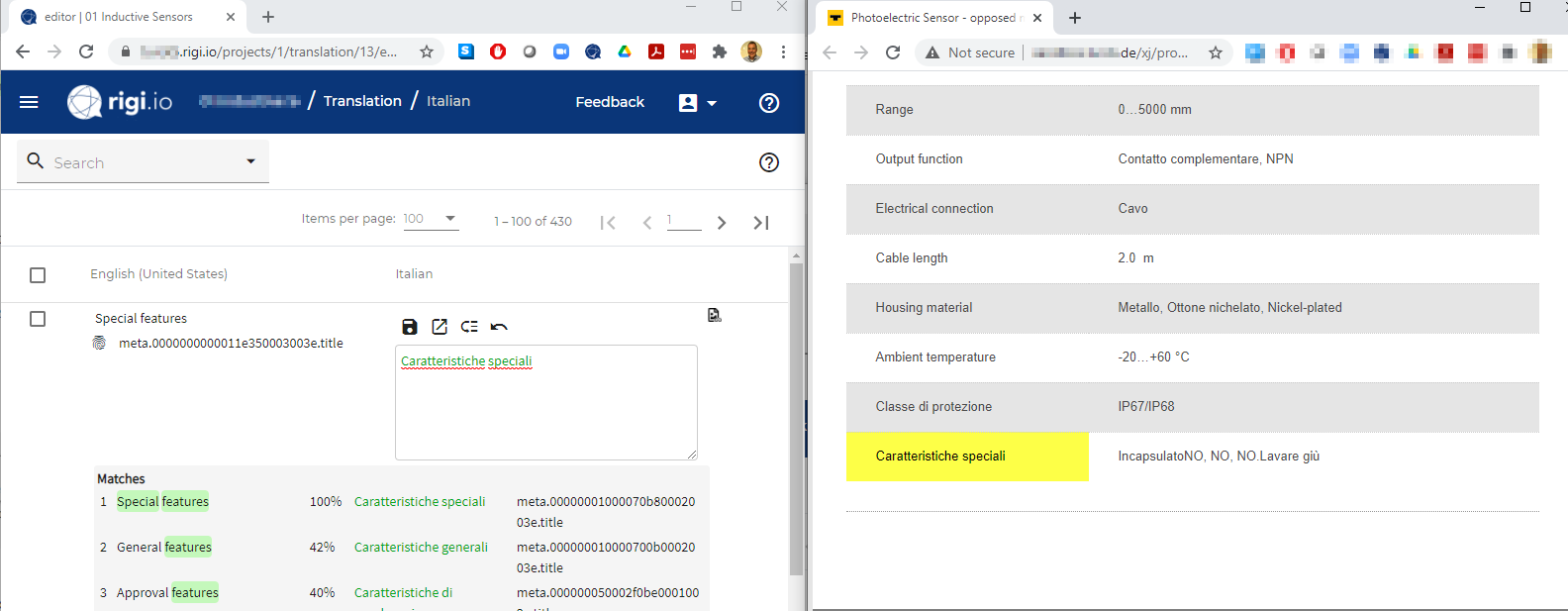Open a new tab in left browser
The width and height of the screenshot is (1568, 611).
point(268,17)
